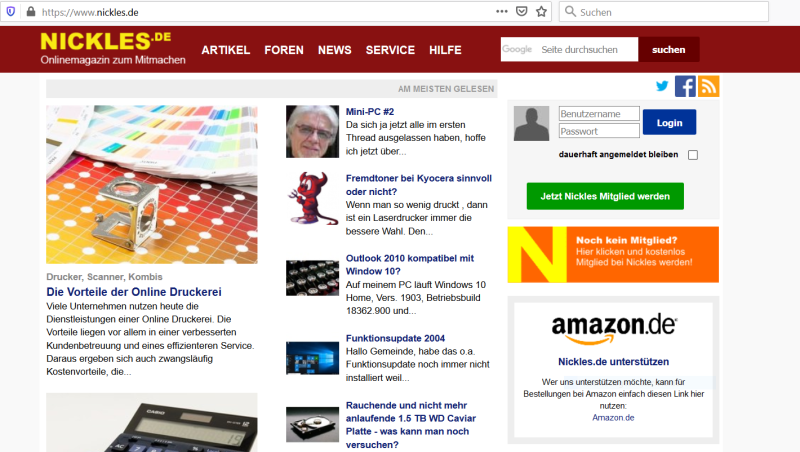Screen dimensions: 800x452
Task: Click the Casio calculator article image
Action: (x=152, y=422)
